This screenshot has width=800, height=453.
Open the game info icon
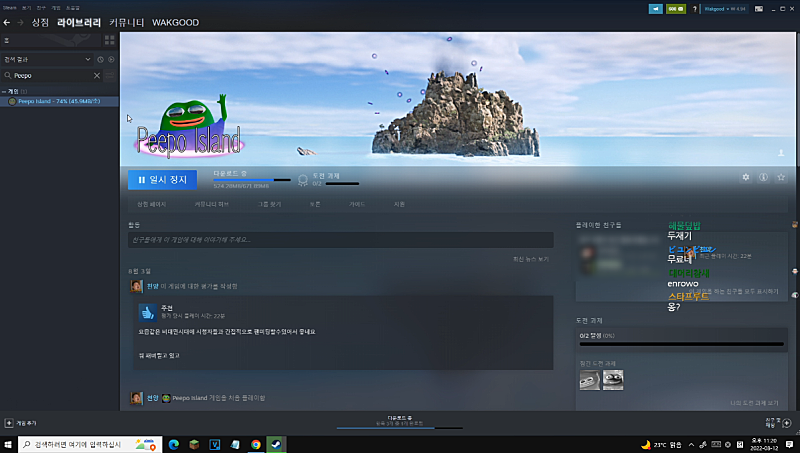[763, 177]
